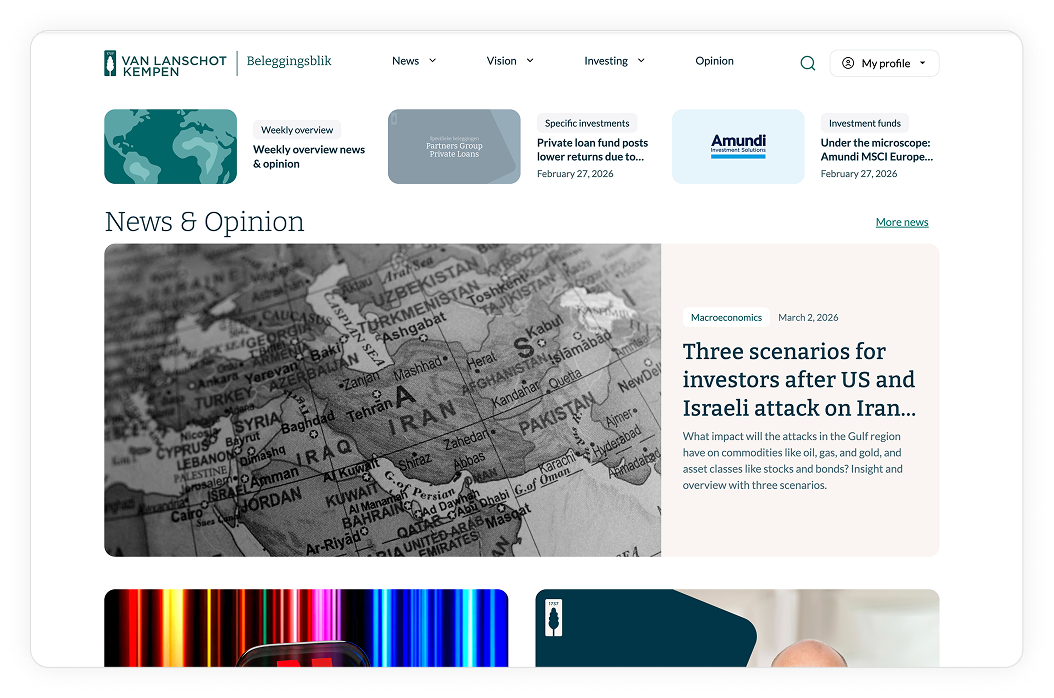Click the Investment funds tag

pyautogui.click(x=865, y=123)
